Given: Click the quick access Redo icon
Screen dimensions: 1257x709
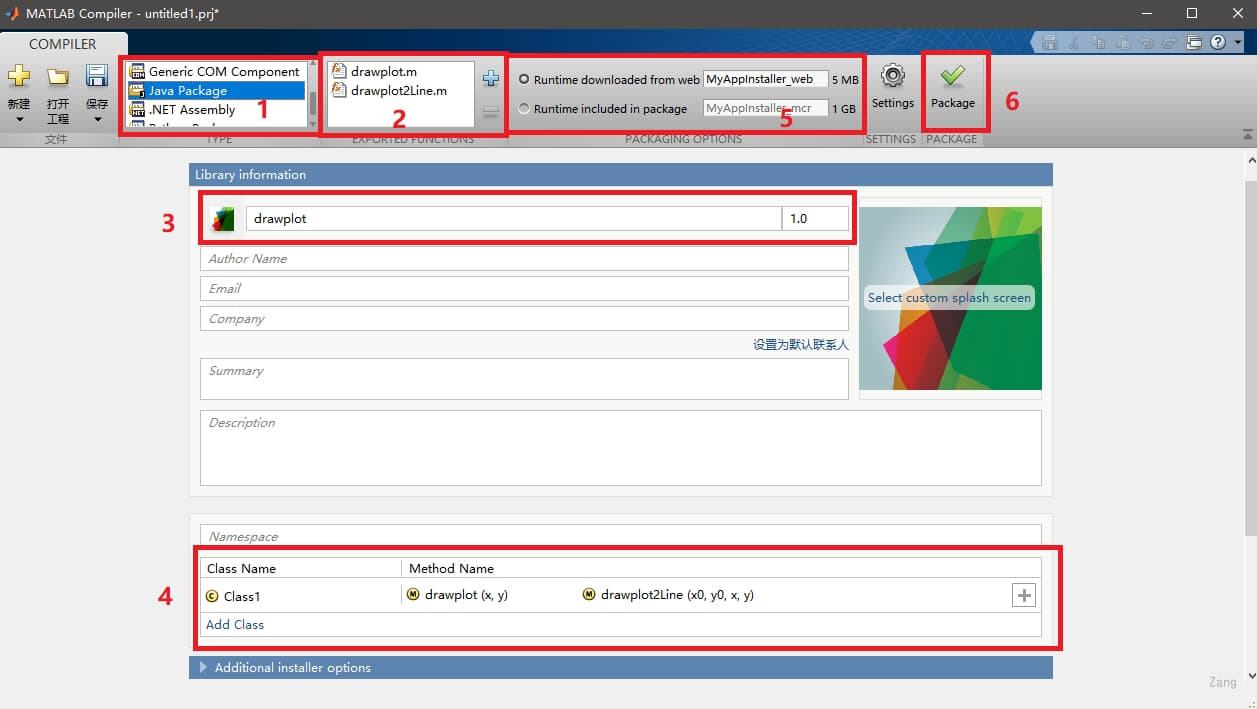Looking at the screenshot, I should (x=1171, y=43).
